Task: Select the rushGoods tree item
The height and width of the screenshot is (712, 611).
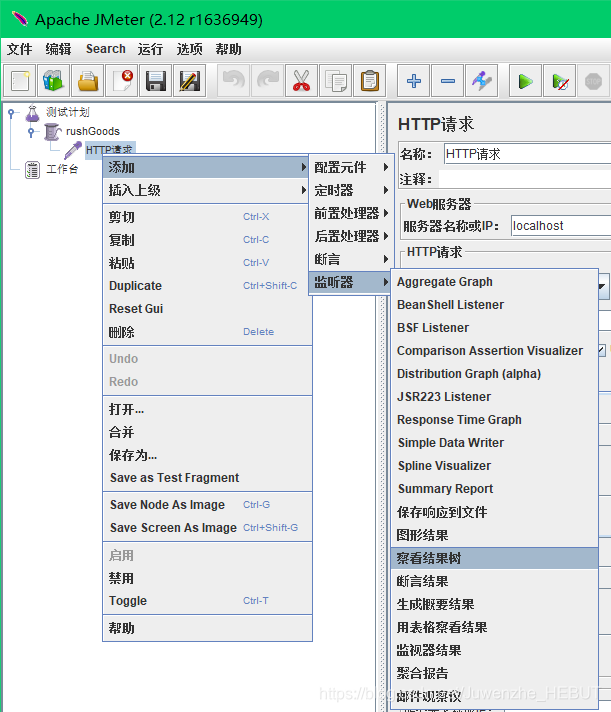Action: point(93,132)
